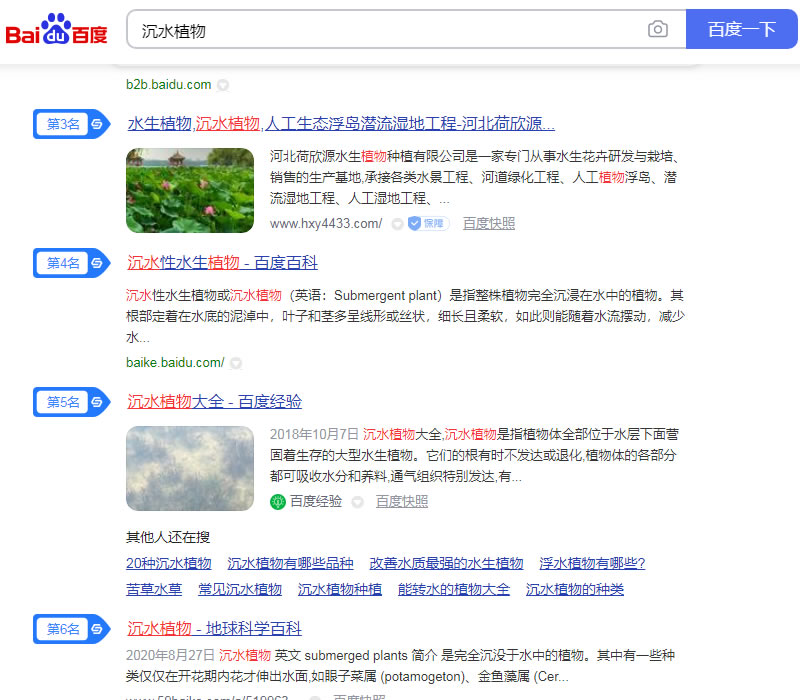Search related query 浮水植物有哪些?
Image resolution: width=800 pixels, height=700 pixels.
592,563
